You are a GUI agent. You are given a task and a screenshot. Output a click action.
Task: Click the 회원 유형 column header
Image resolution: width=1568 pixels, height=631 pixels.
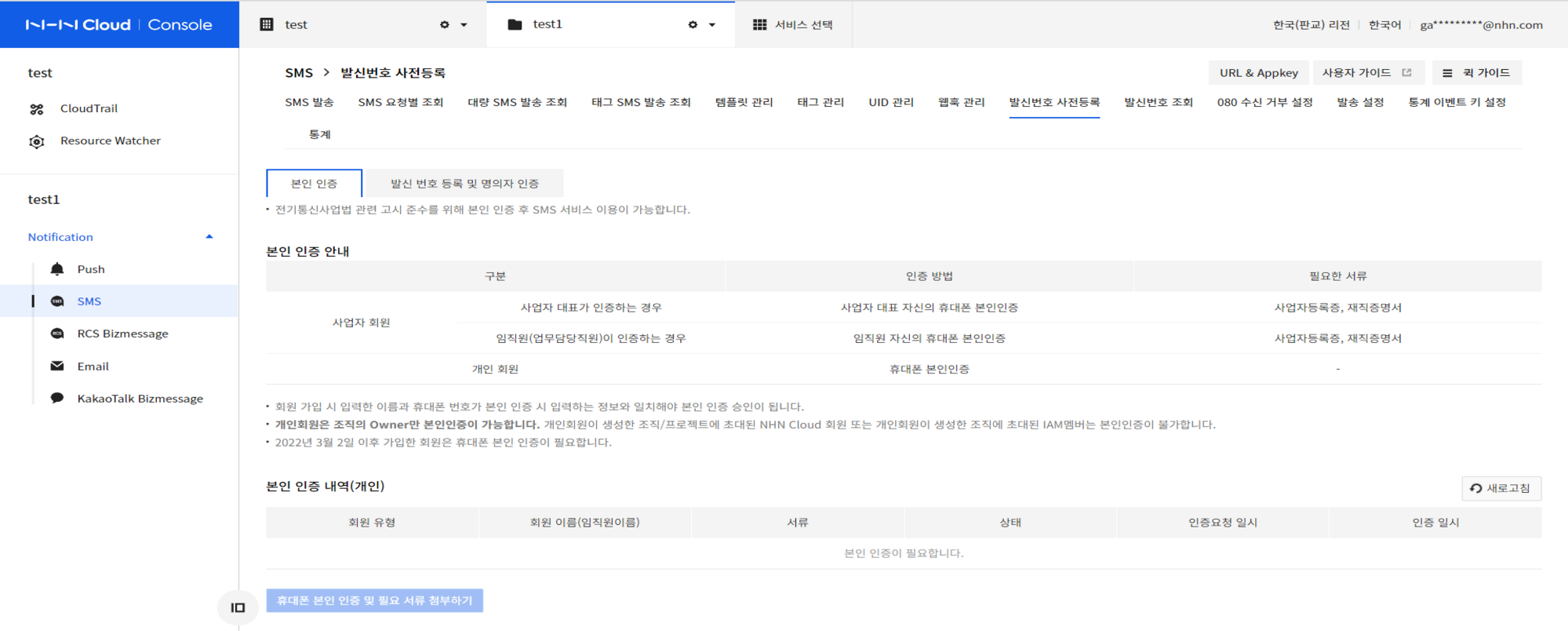pyautogui.click(x=372, y=522)
